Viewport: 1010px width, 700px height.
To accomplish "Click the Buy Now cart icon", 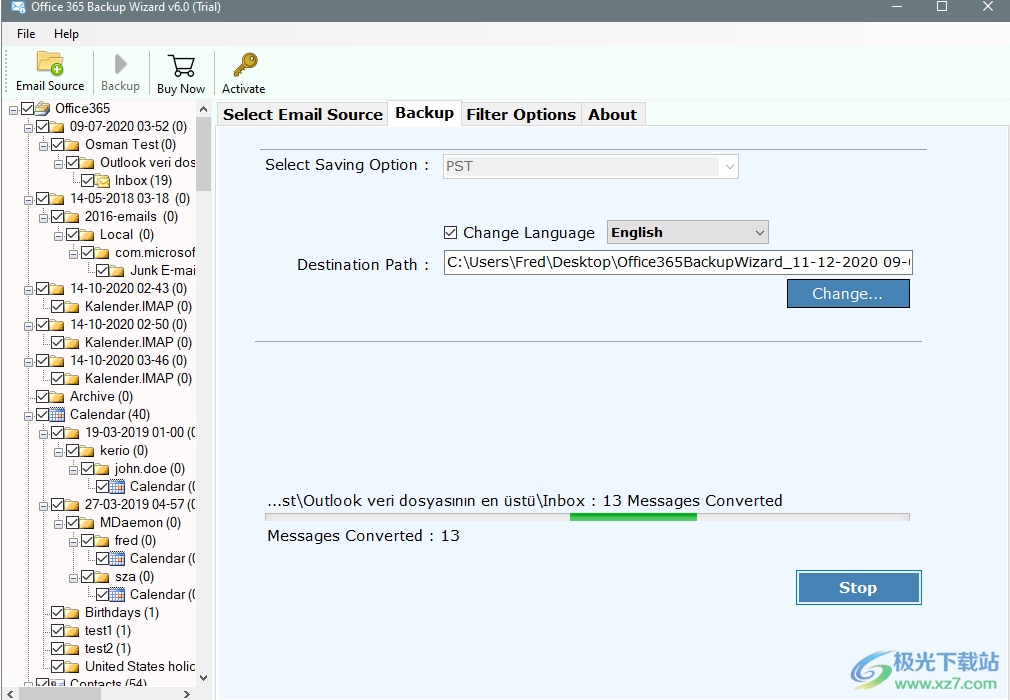I will [180, 72].
